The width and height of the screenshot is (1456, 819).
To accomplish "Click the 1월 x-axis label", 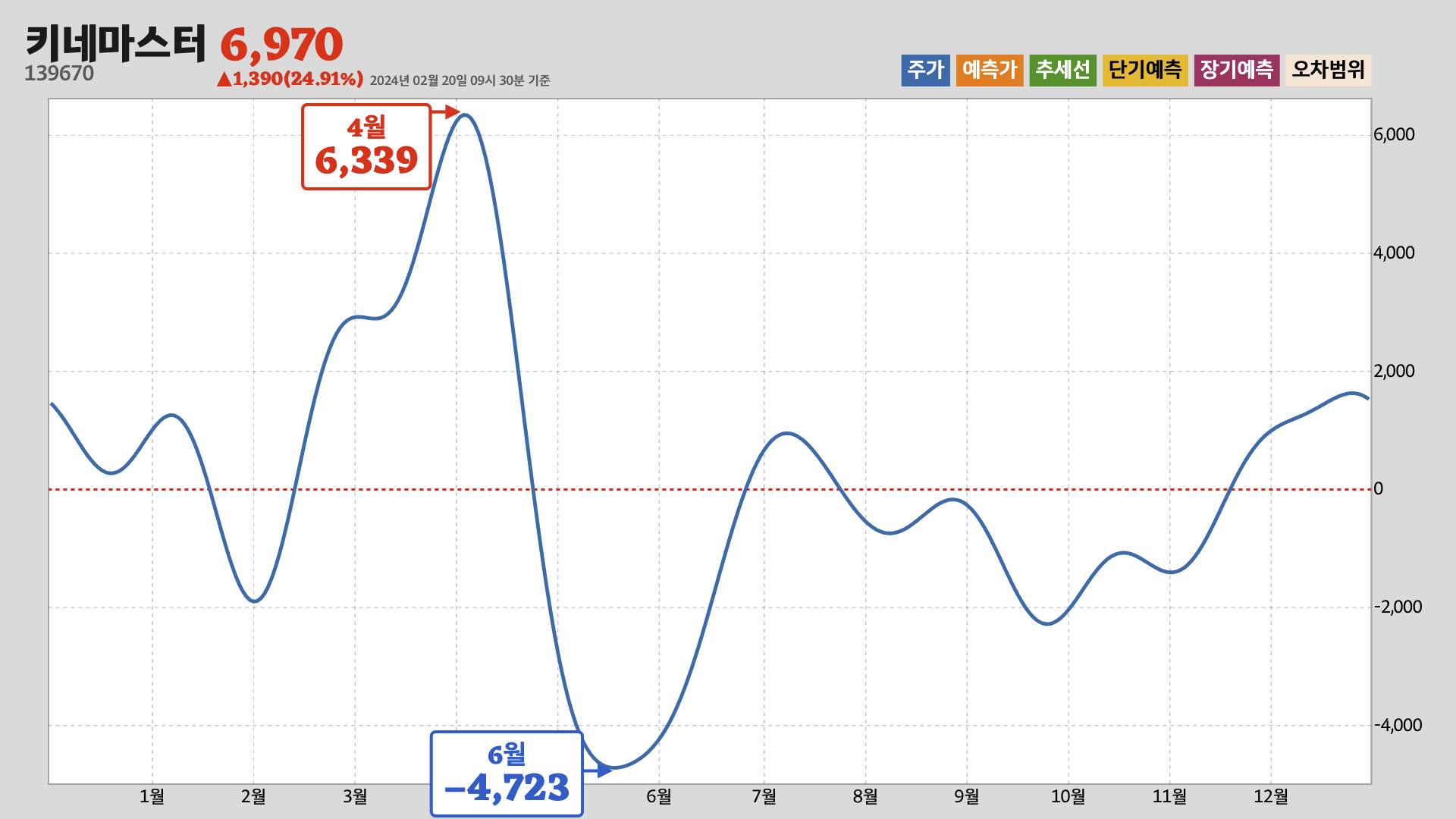I will pyautogui.click(x=152, y=796).
